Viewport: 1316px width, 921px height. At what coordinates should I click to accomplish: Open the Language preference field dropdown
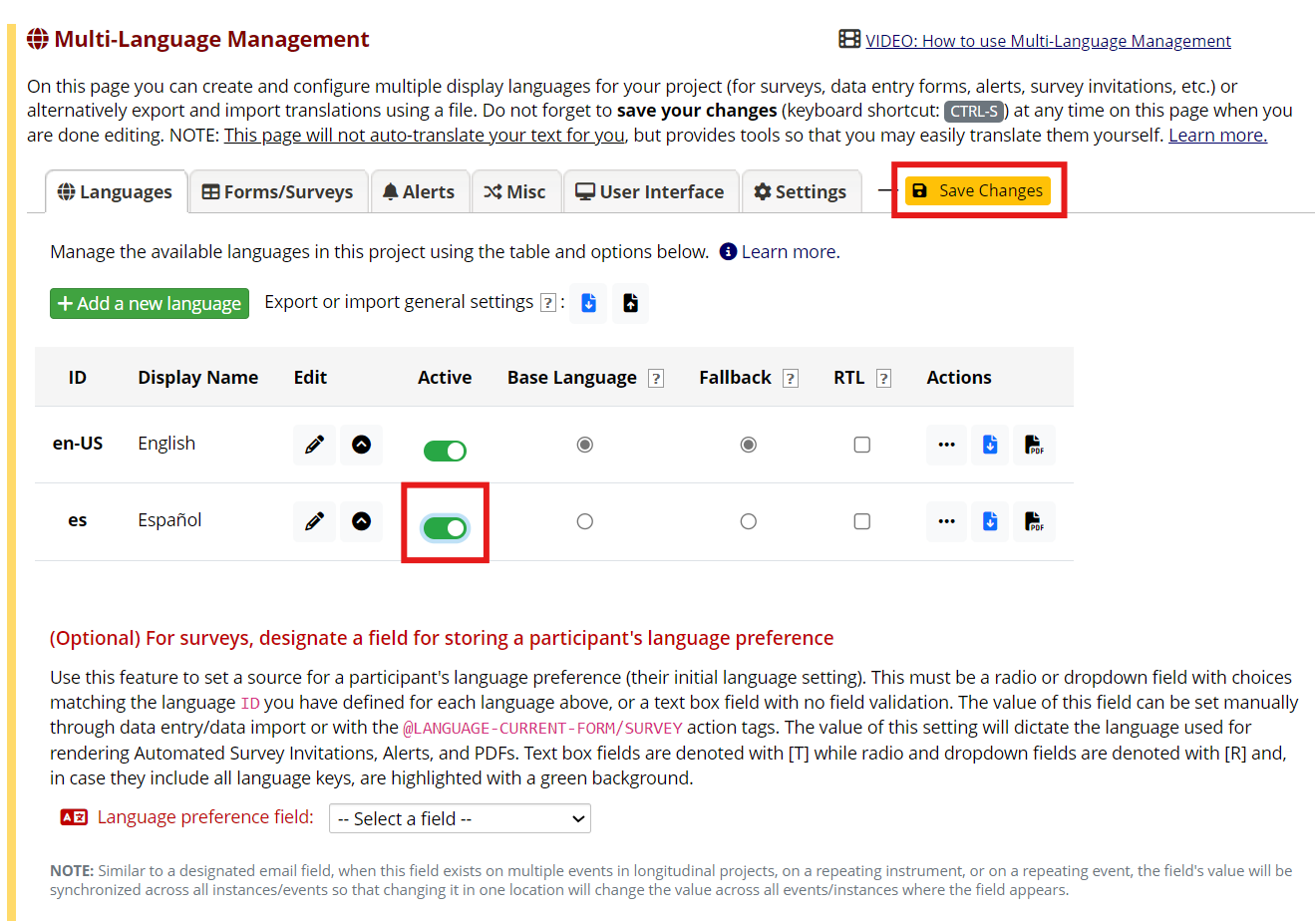460,818
